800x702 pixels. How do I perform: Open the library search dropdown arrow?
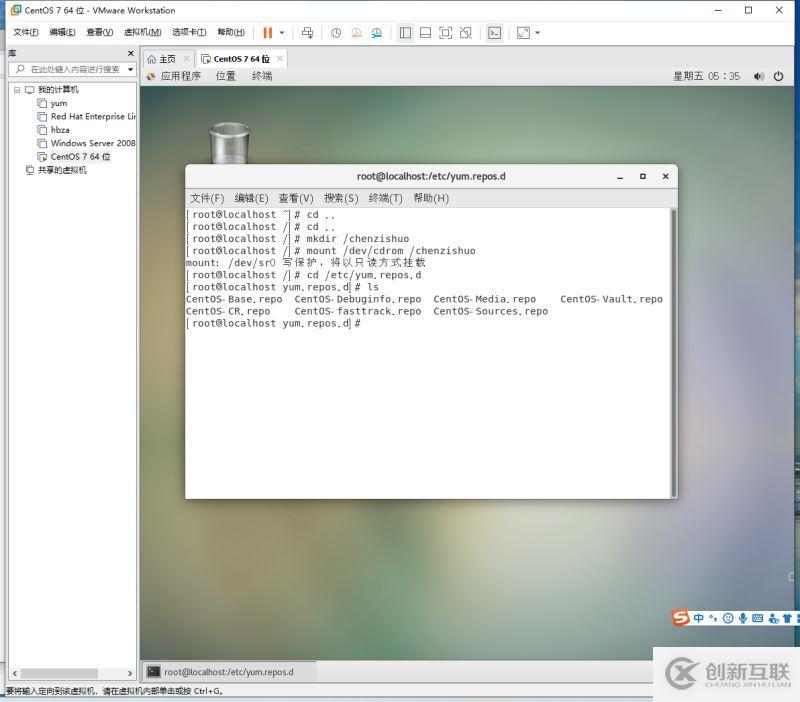click(x=131, y=69)
